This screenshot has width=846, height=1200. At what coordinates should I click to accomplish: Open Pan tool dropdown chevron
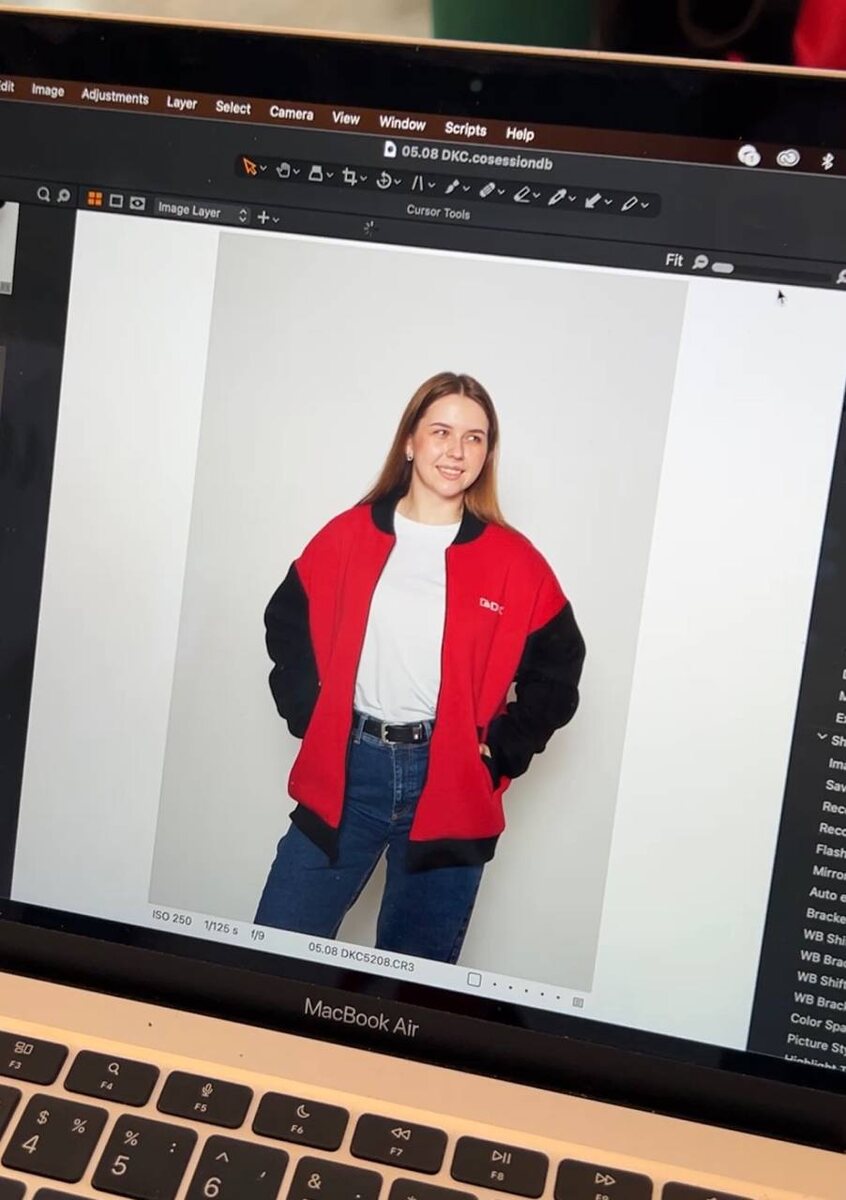(296, 172)
